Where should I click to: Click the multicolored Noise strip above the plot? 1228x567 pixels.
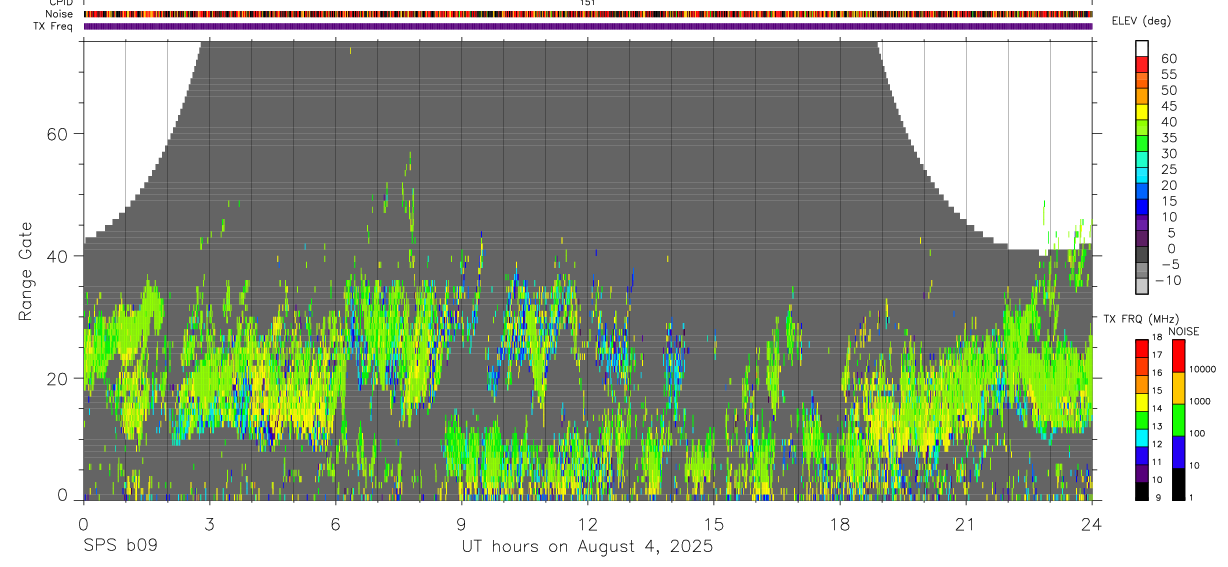588,14
